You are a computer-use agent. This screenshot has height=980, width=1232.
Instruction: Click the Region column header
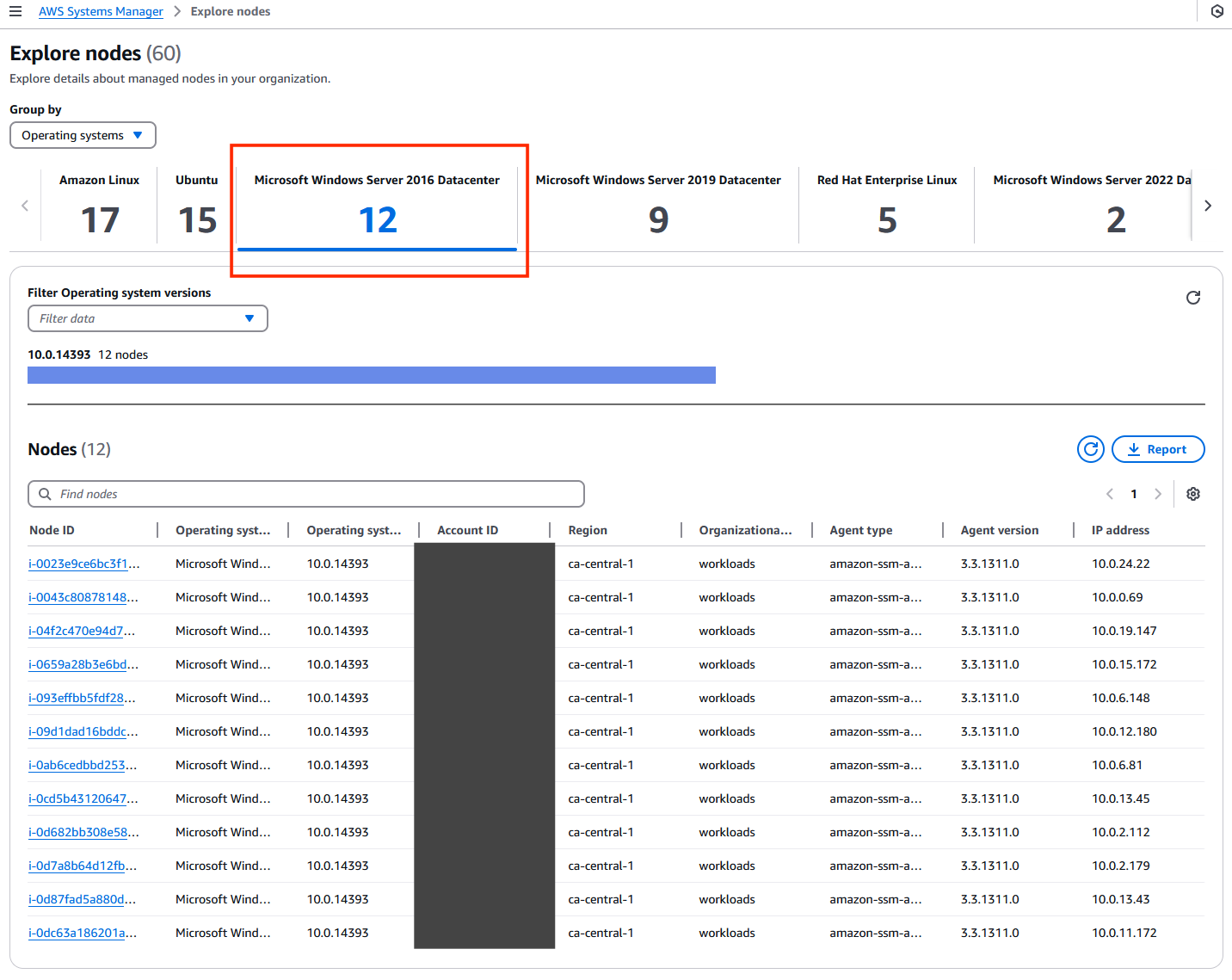coord(588,530)
